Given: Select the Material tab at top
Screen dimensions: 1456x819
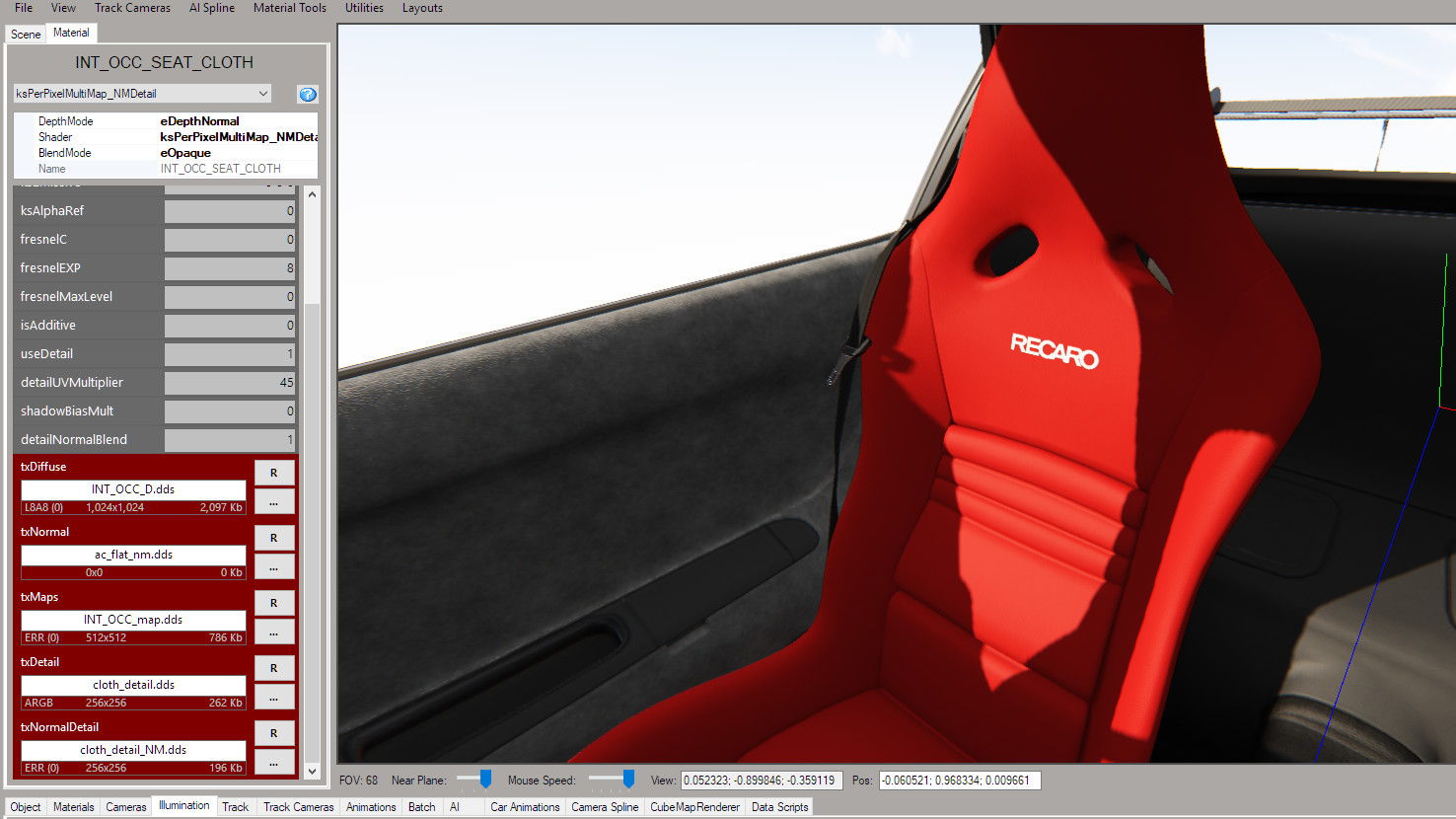Looking at the screenshot, I should point(71,33).
